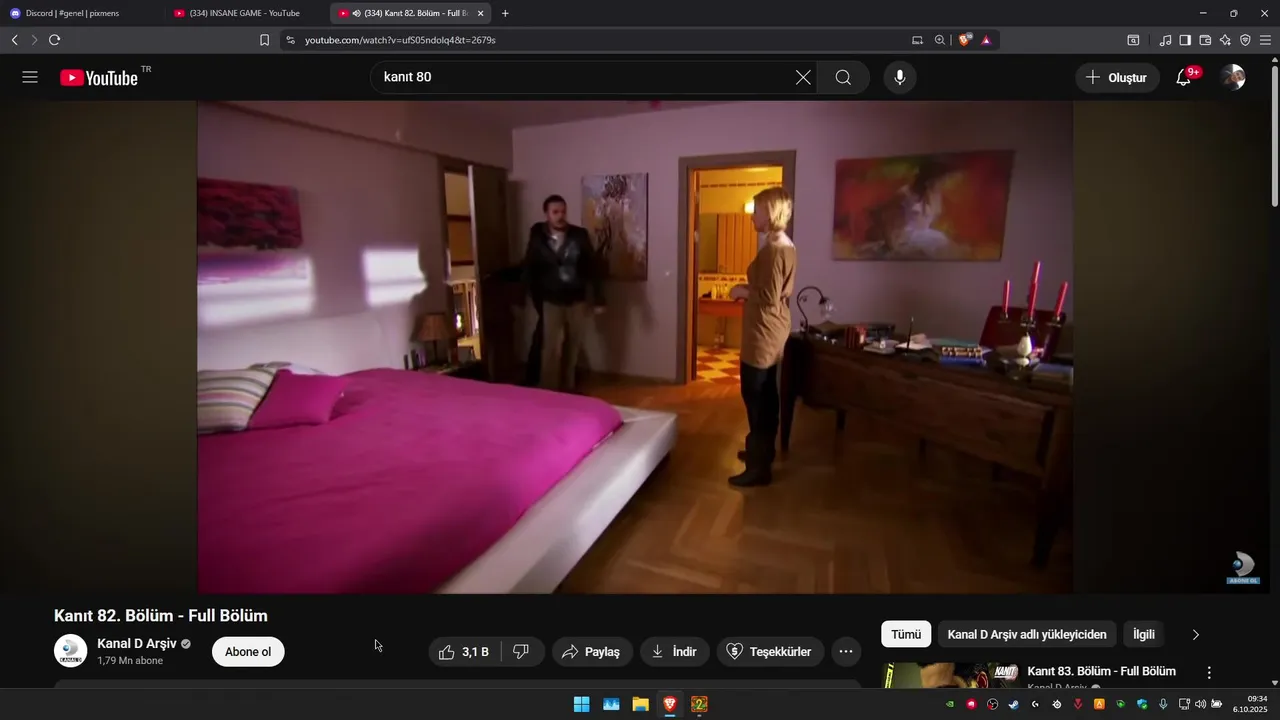Open the Steam tray icon

tap(1013, 704)
